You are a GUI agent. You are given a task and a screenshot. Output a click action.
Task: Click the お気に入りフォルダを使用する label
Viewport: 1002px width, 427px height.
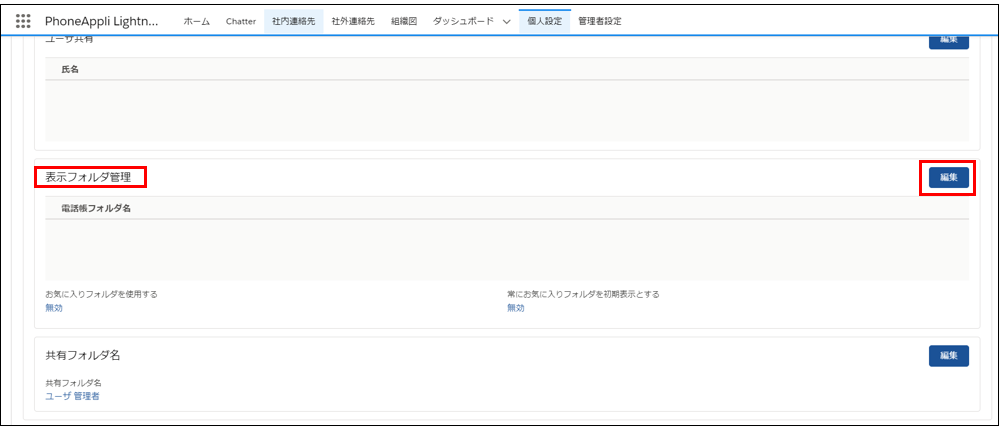pyautogui.click(x=102, y=295)
